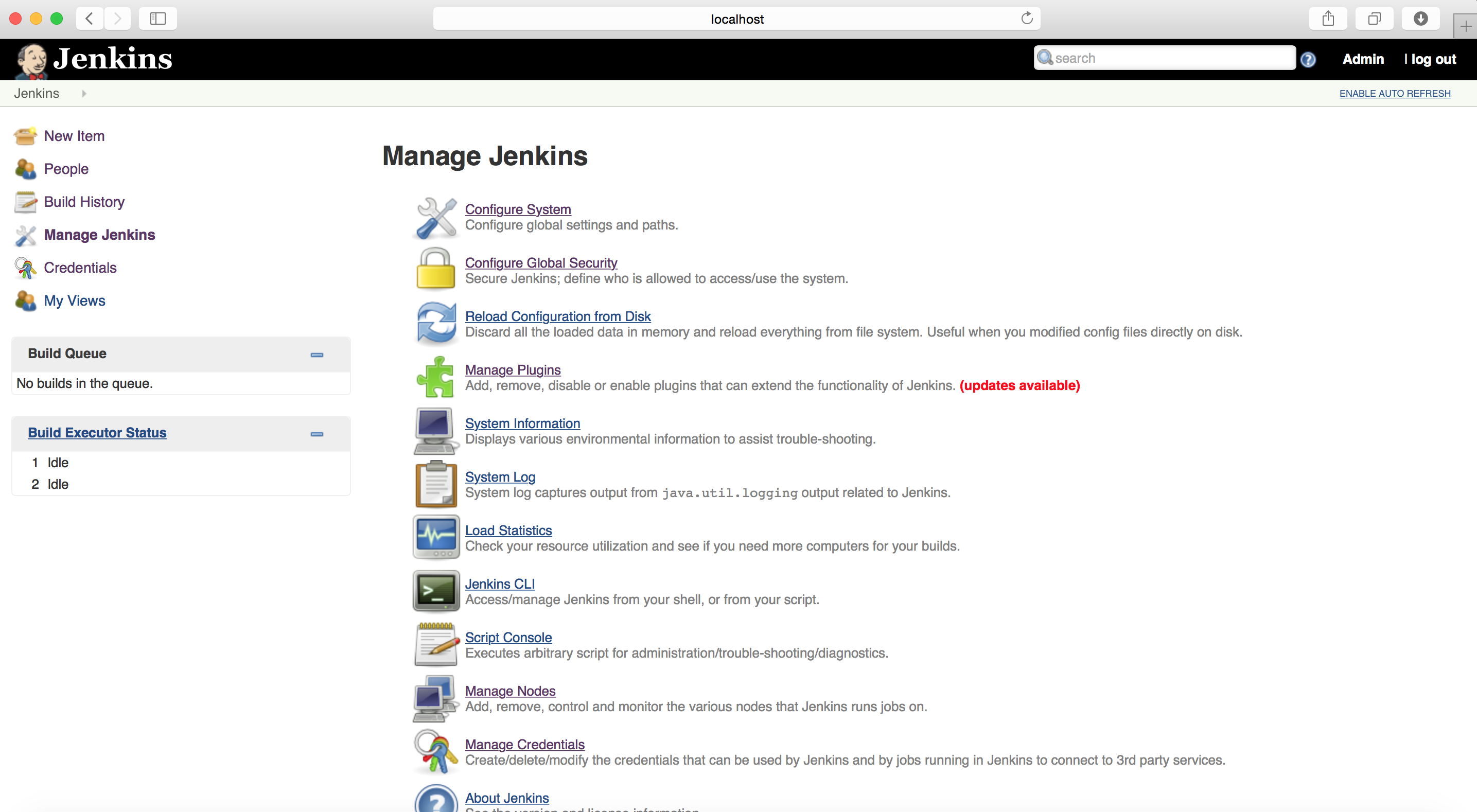This screenshot has width=1477, height=812.
Task: Open New Item in the sidebar
Action: pyautogui.click(x=75, y=136)
